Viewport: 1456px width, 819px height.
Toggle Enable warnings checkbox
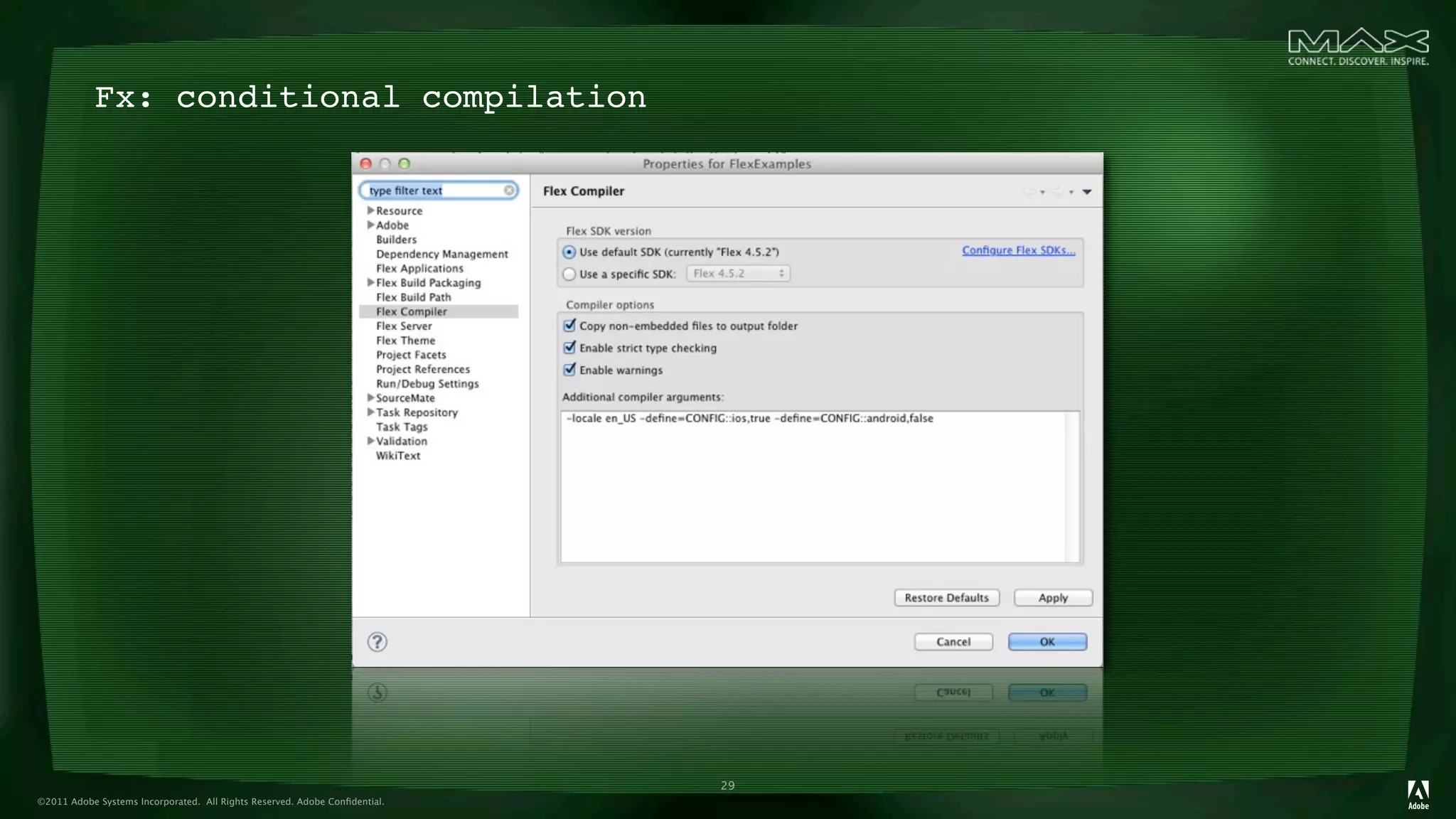point(569,370)
